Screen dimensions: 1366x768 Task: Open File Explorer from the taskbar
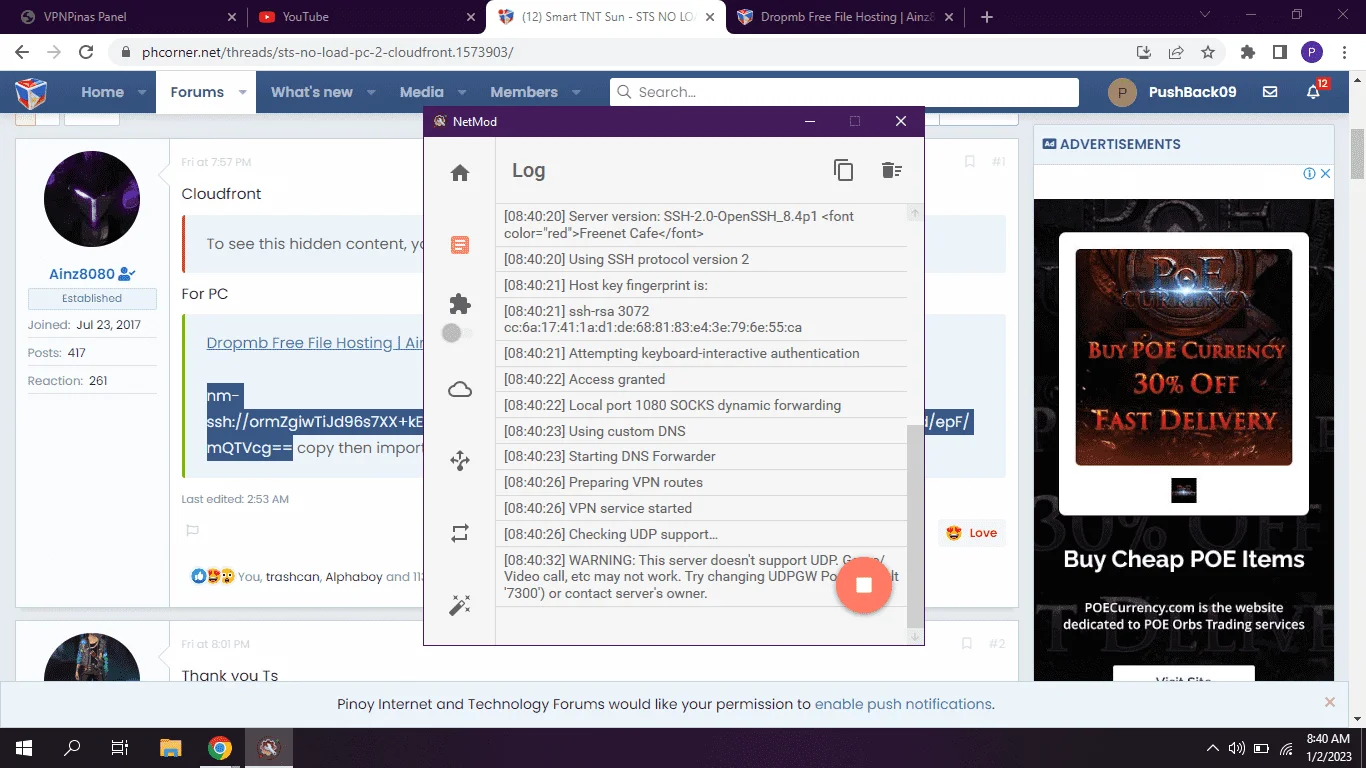coord(171,747)
